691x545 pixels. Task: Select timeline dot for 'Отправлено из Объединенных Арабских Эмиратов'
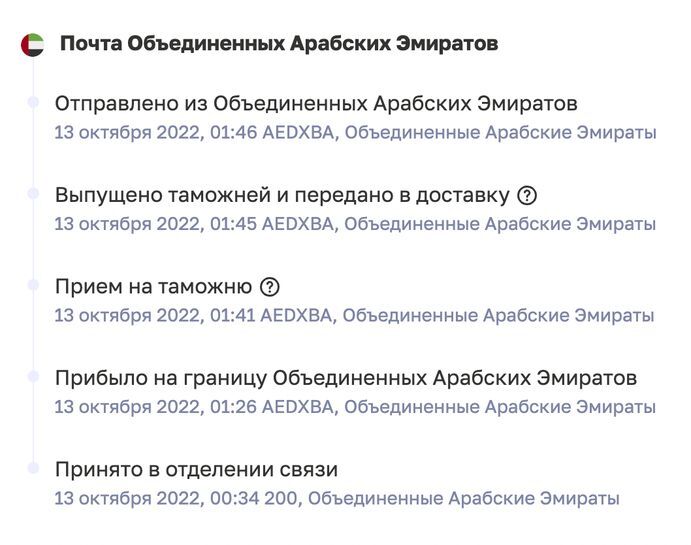[33, 102]
